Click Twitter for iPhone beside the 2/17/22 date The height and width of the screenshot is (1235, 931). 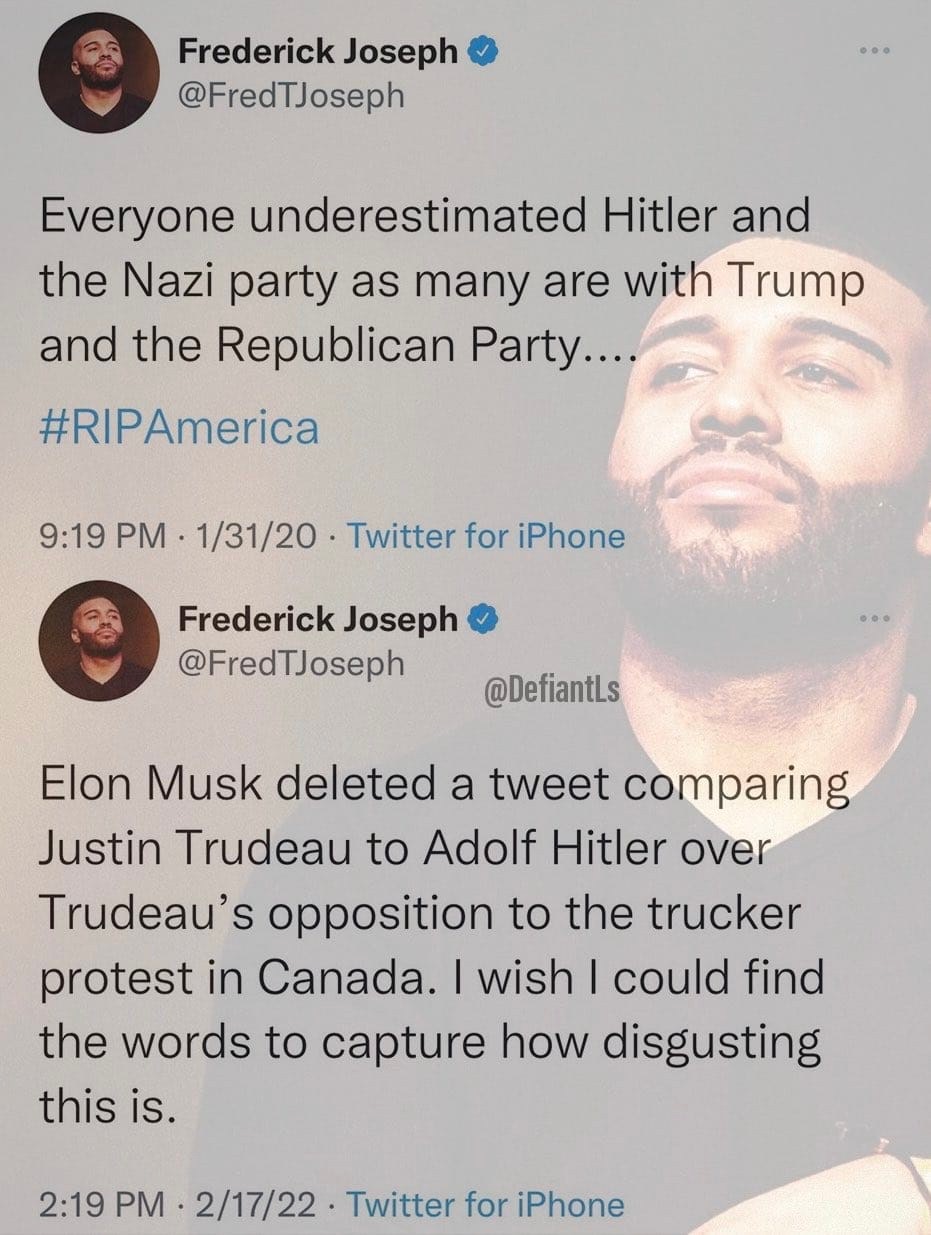(x=485, y=1204)
